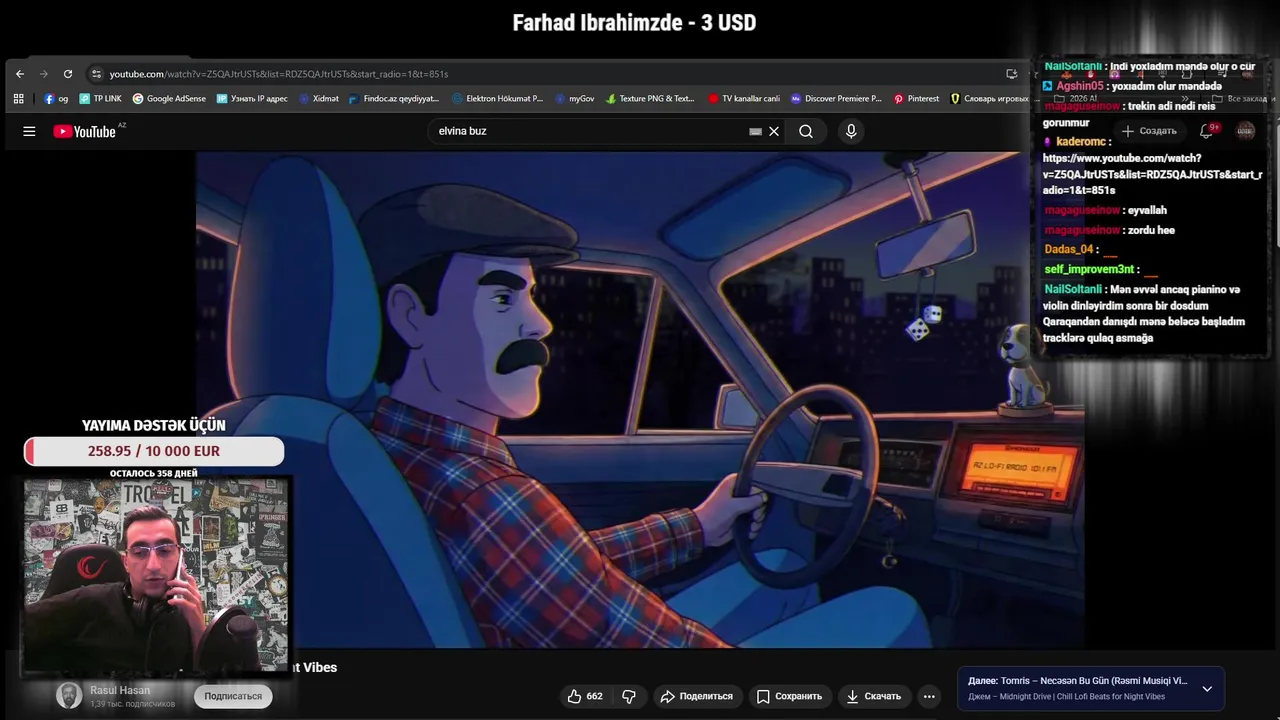Image resolution: width=1280 pixels, height=720 pixels.
Task: Click chat username NailSoltanli in long message
Action: click(x=1072, y=290)
